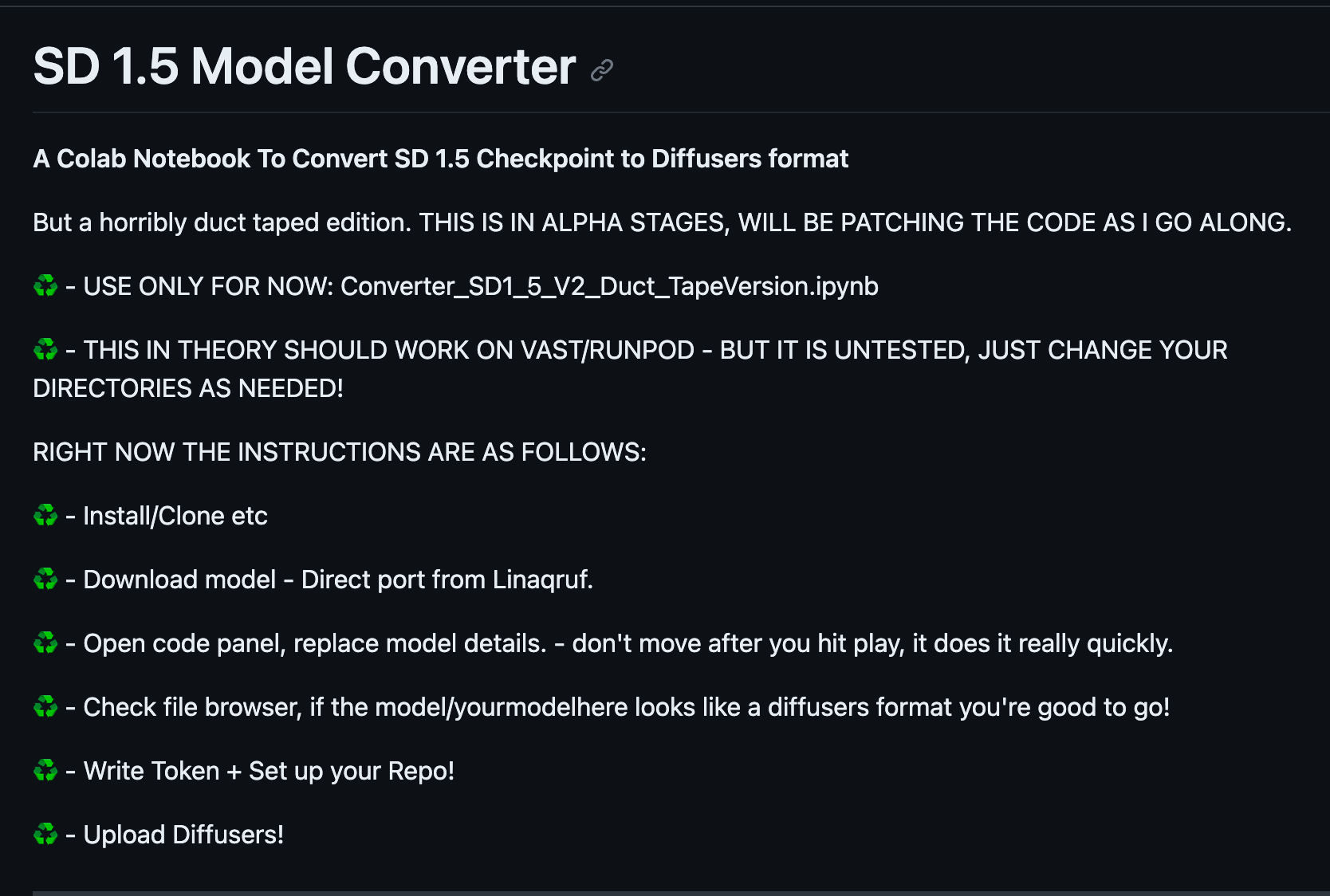The width and height of the screenshot is (1330, 896).
Task: Click the RIGHT NOW THE INSTRUCTIONS line
Action: [340, 452]
